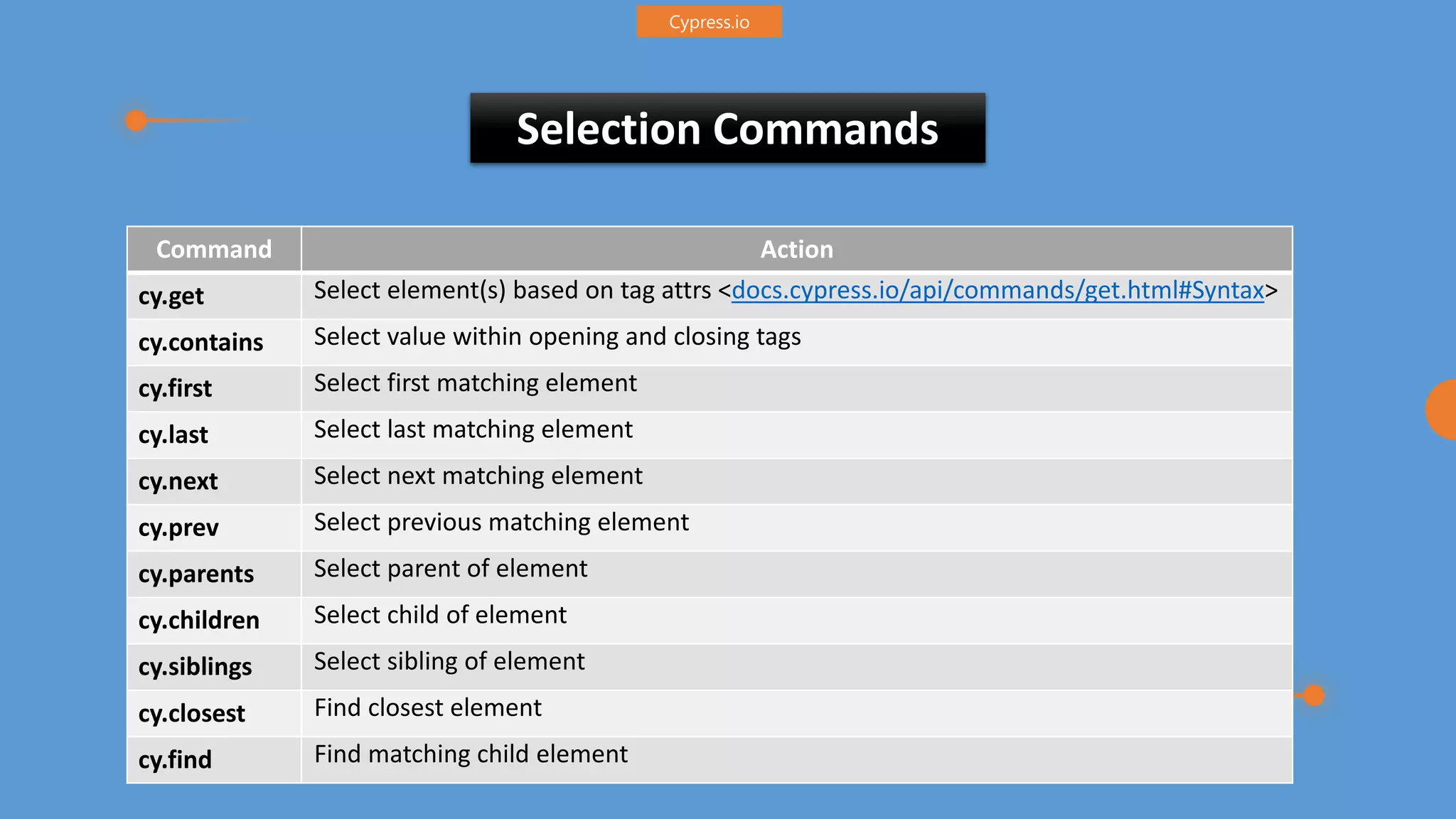This screenshot has width=1456, height=819.
Task: Click the cy.prev command cell
Action: (214, 528)
